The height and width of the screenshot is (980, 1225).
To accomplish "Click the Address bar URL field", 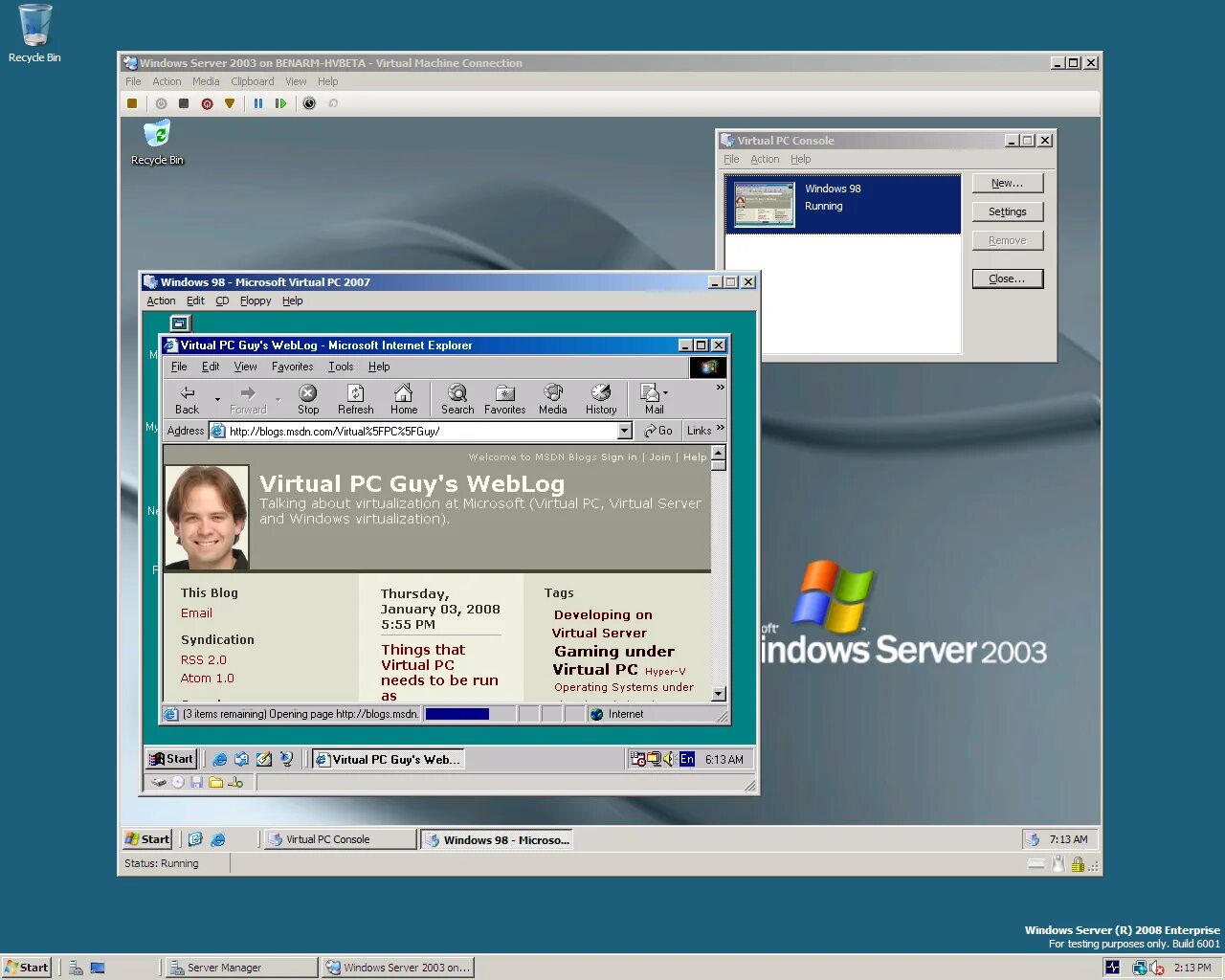I will pos(421,431).
